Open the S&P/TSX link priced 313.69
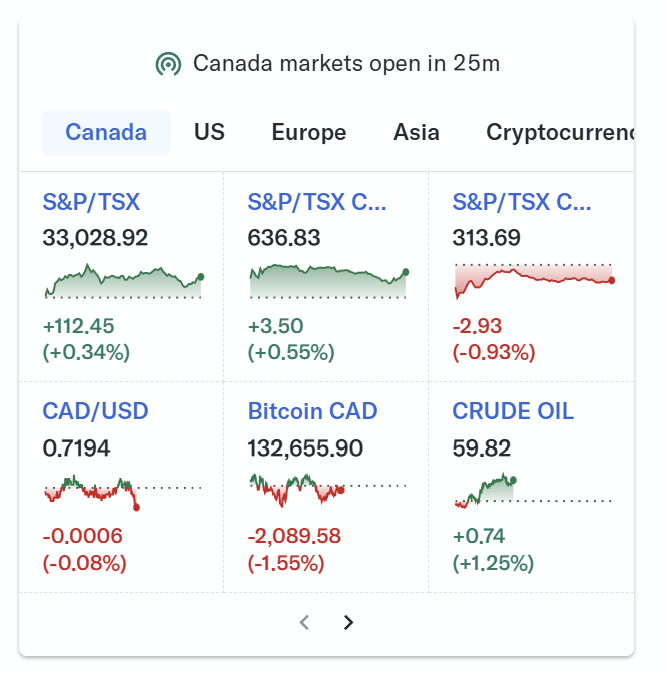Viewport: 668px width, 673px height. tap(522, 202)
